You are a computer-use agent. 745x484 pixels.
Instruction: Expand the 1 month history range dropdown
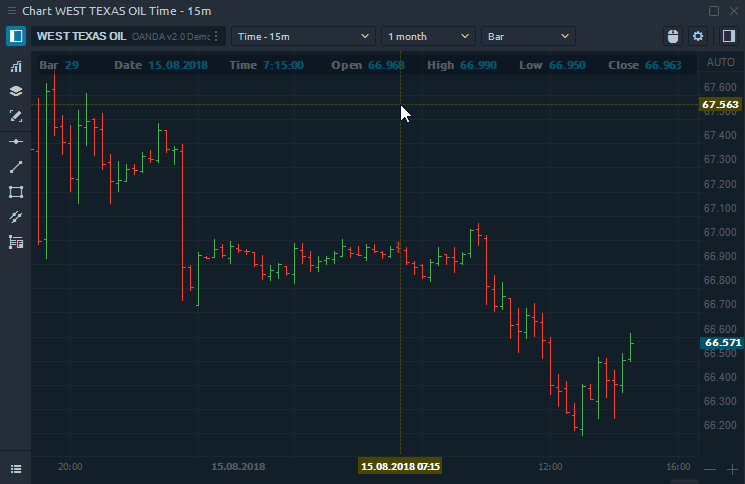tap(428, 36)
